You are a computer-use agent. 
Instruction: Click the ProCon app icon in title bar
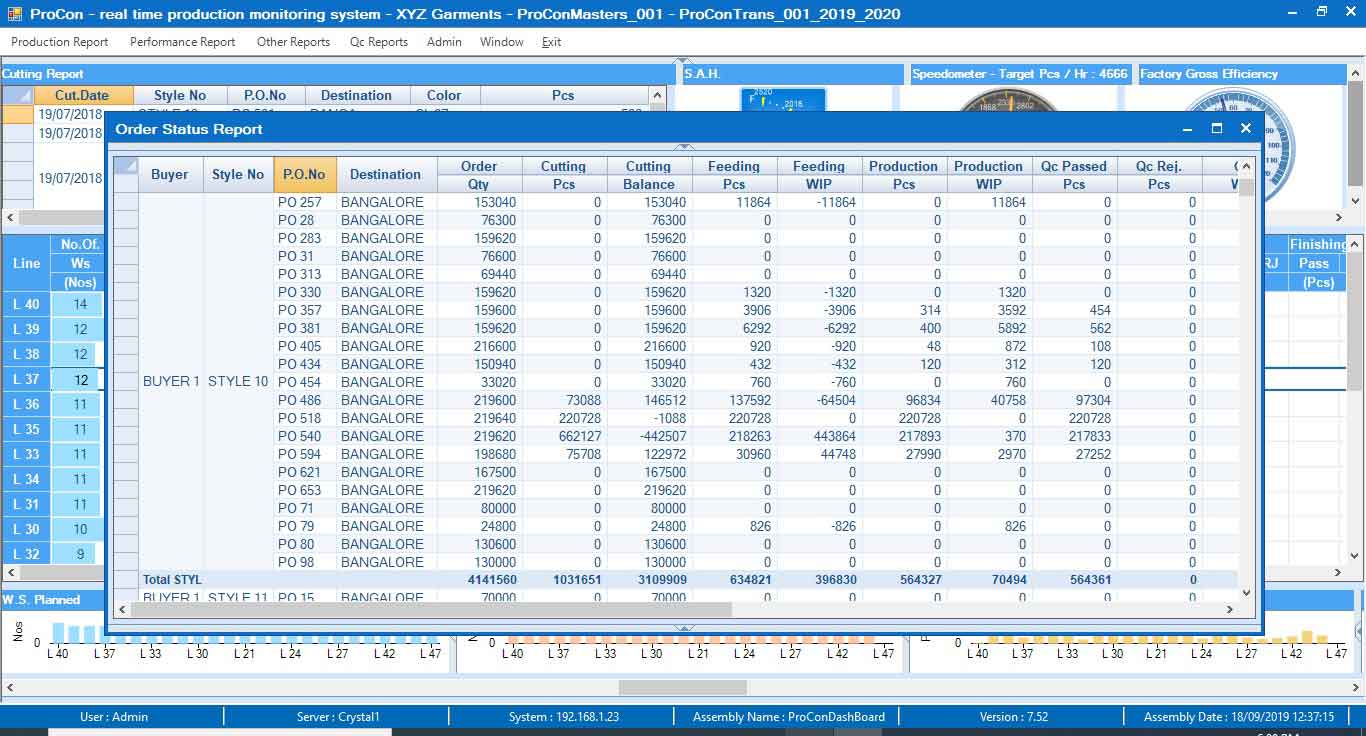pos(13,13)
